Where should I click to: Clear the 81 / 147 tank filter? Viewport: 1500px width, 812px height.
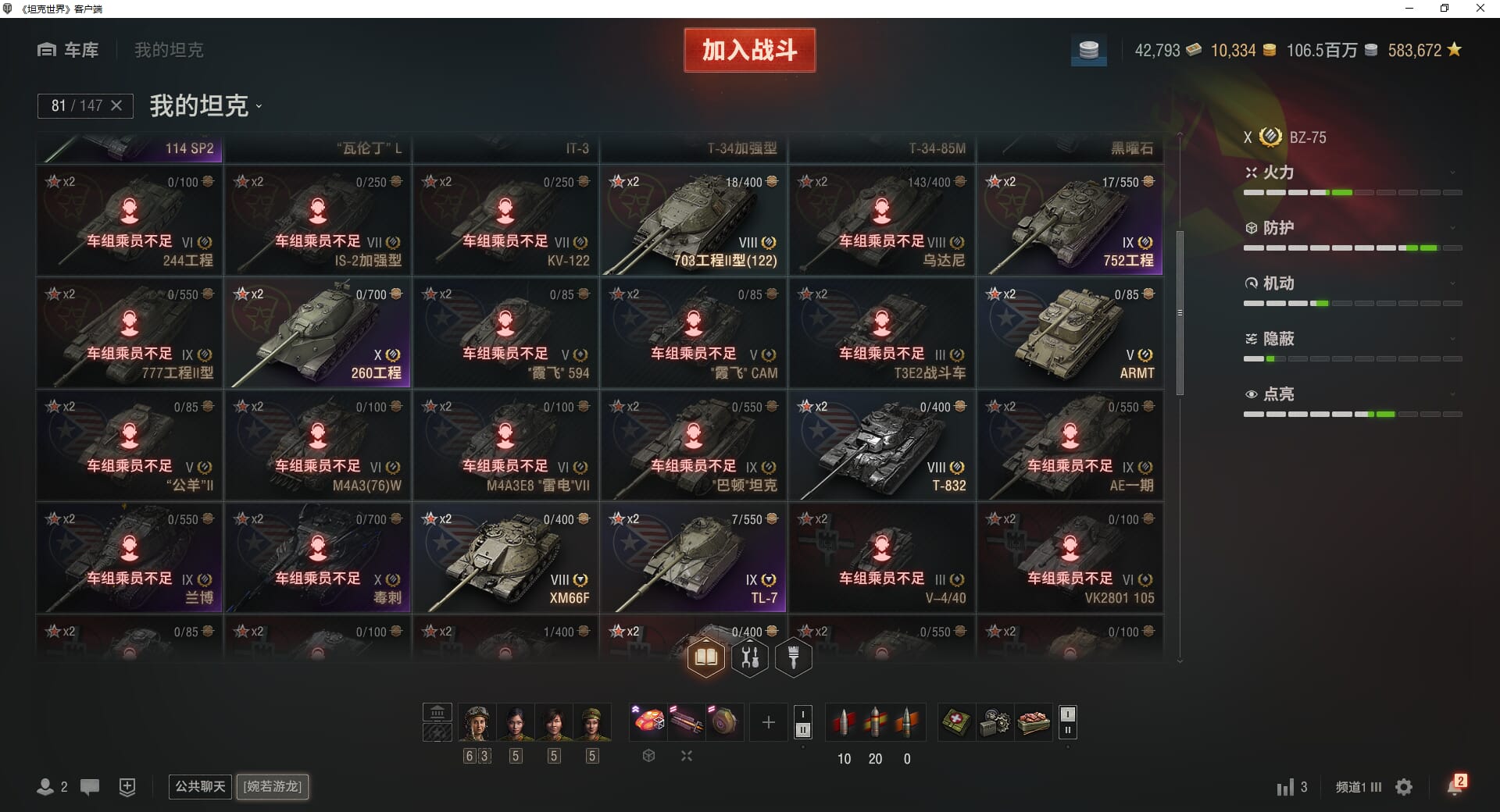click(x=116, y=105)
